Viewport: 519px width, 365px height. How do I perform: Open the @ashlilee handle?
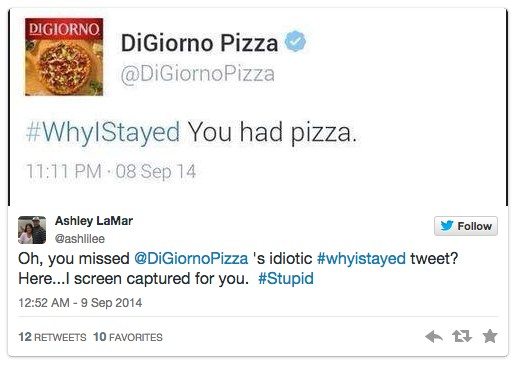point(80,239)
